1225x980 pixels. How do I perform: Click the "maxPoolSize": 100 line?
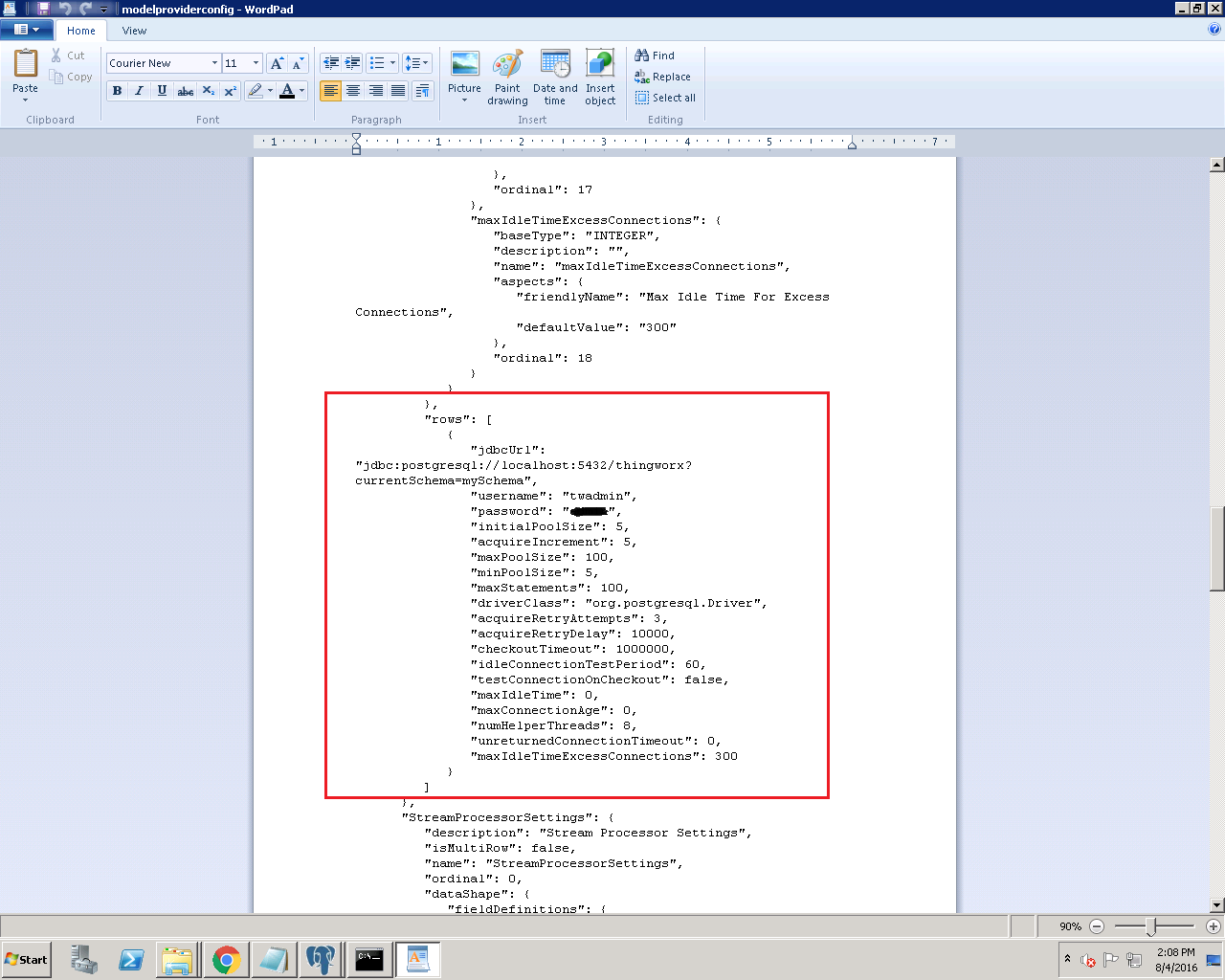542,557
